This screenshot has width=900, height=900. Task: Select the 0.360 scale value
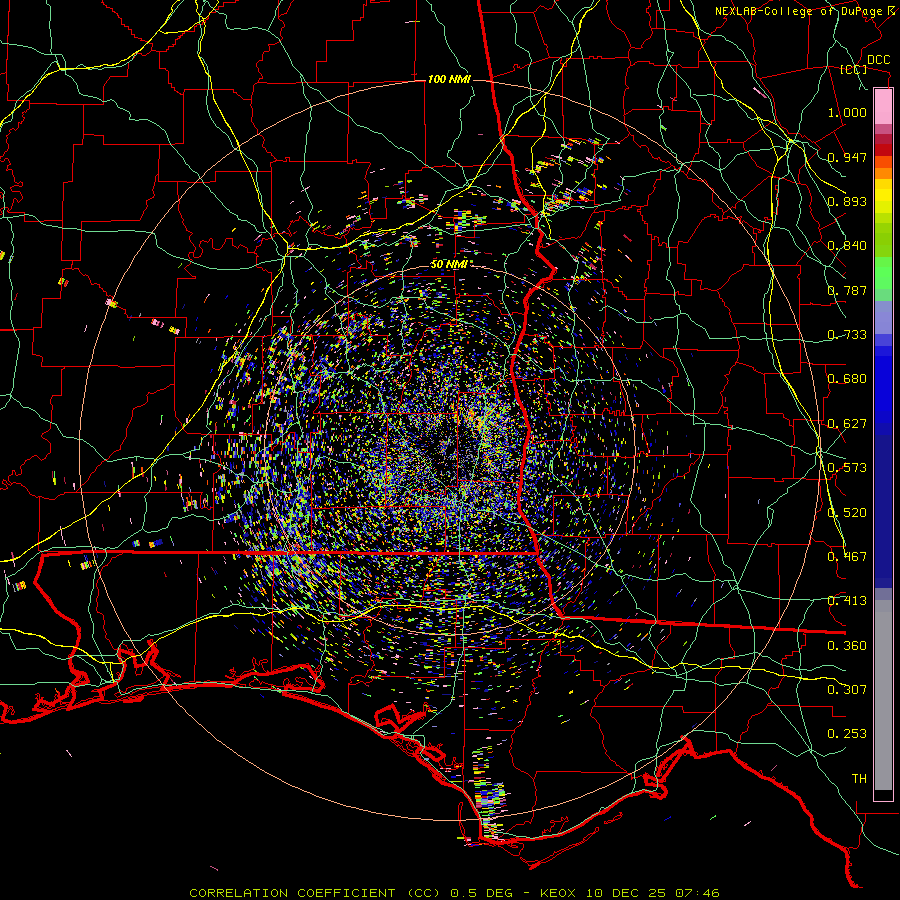pos(847,646)
